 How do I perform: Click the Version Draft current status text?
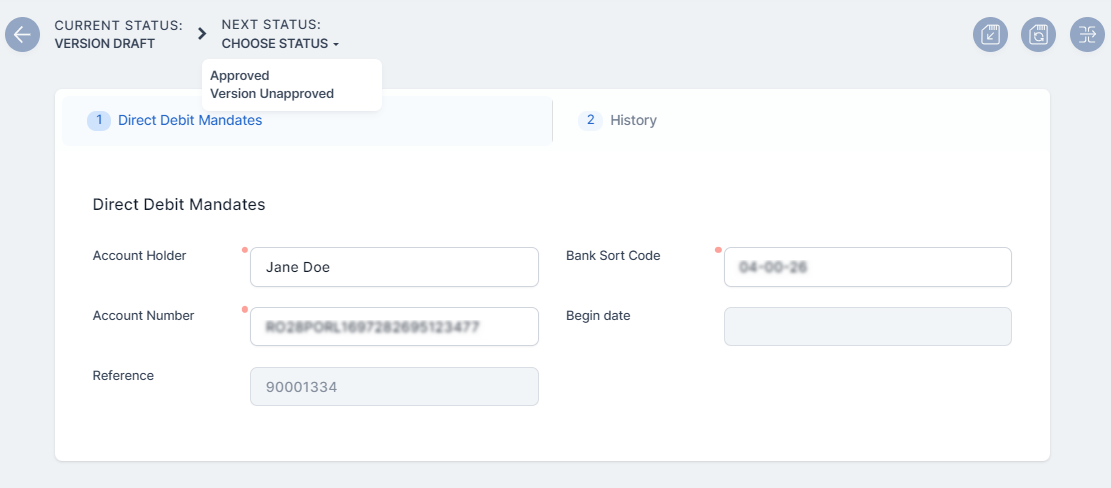(x=105, y=44)
